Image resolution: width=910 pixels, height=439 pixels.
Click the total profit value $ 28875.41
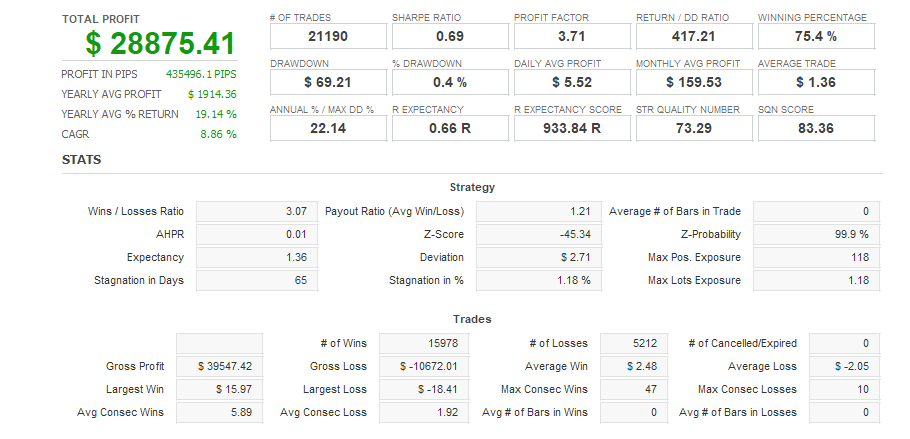160,44
